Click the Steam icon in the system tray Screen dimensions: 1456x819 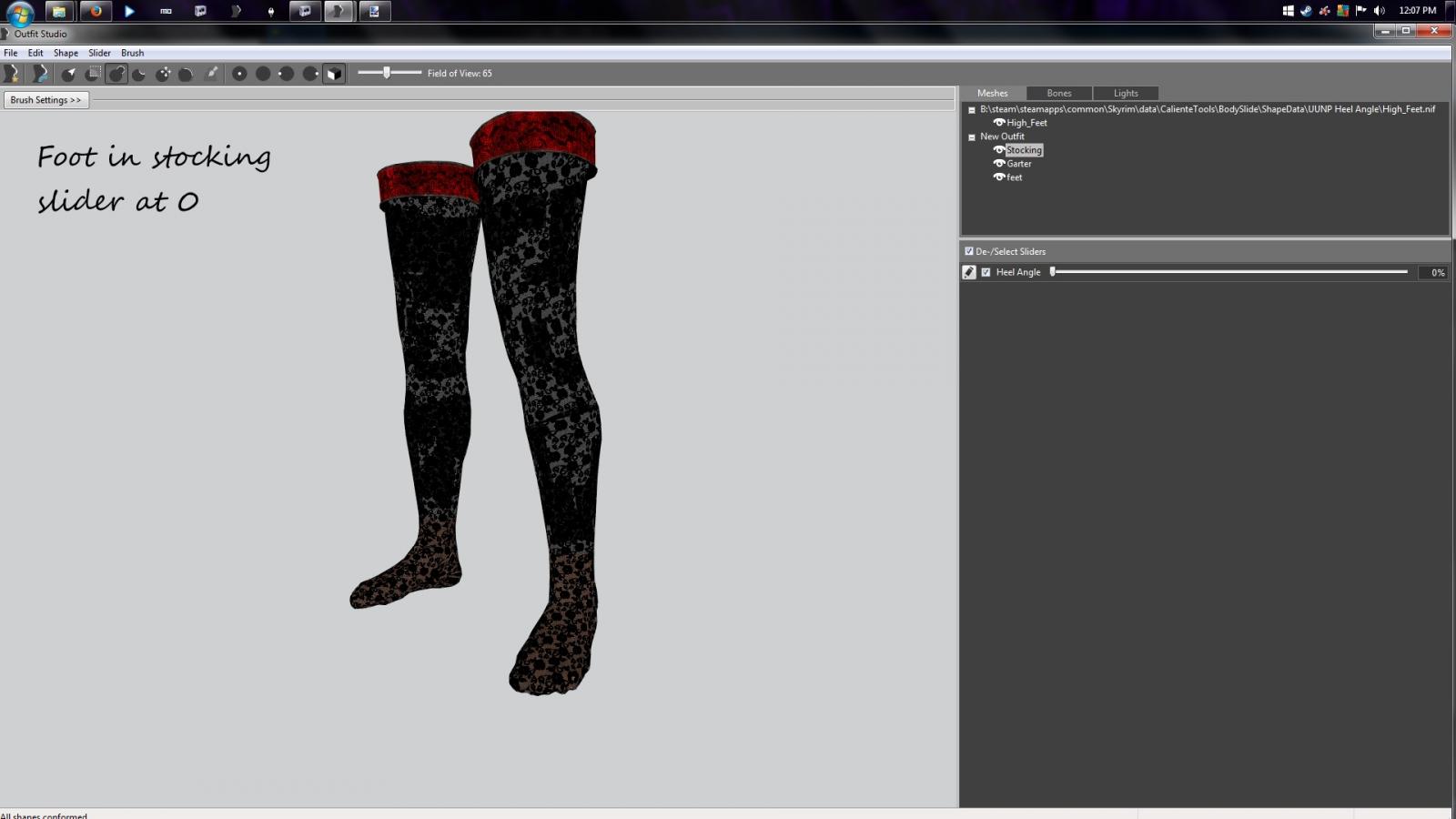tap(1306, 11)
